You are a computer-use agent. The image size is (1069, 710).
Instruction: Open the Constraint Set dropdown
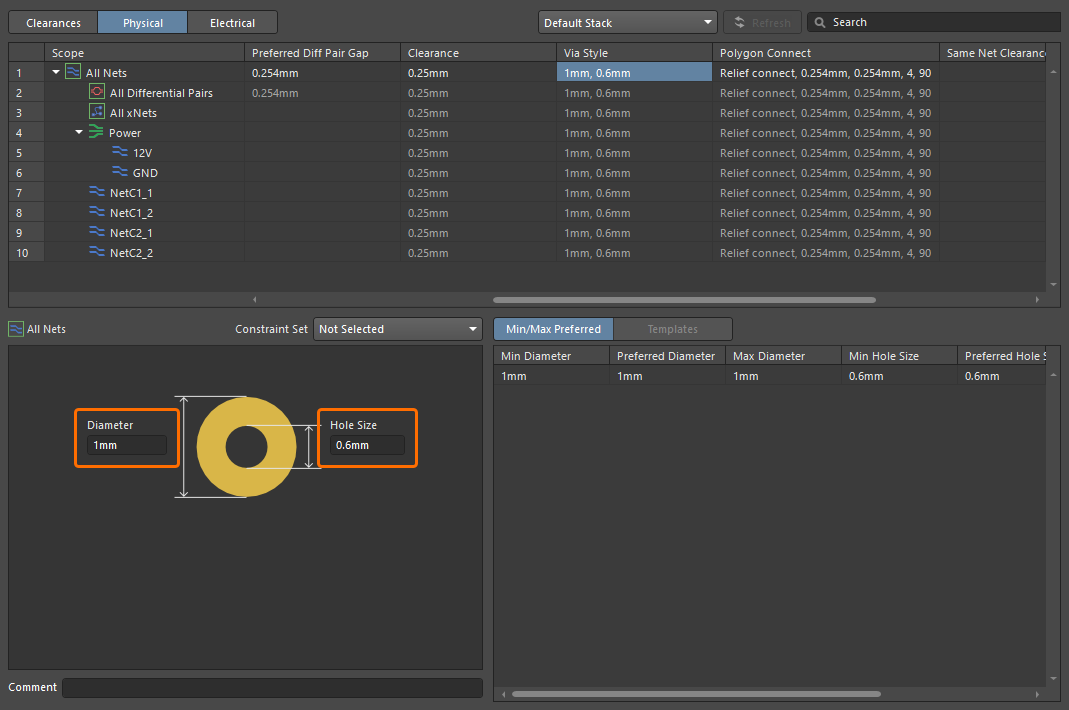coord(398,329)
